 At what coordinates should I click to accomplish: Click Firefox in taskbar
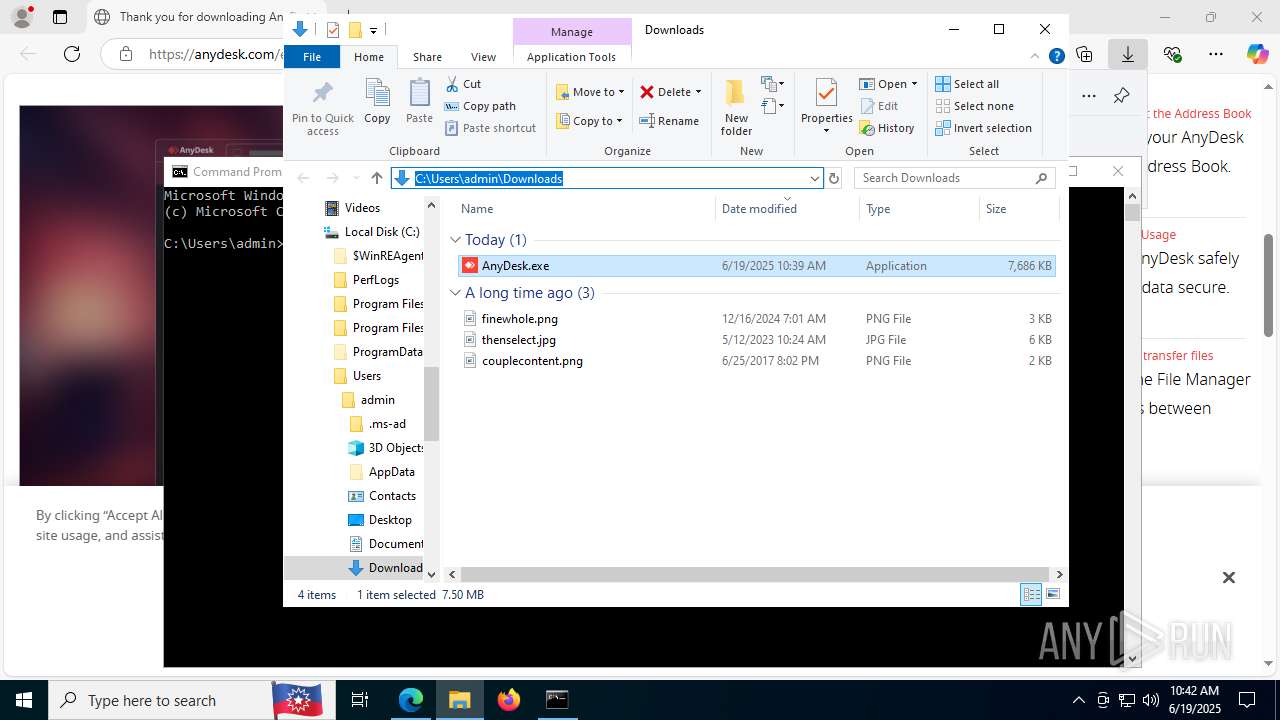tap(509, 700)
